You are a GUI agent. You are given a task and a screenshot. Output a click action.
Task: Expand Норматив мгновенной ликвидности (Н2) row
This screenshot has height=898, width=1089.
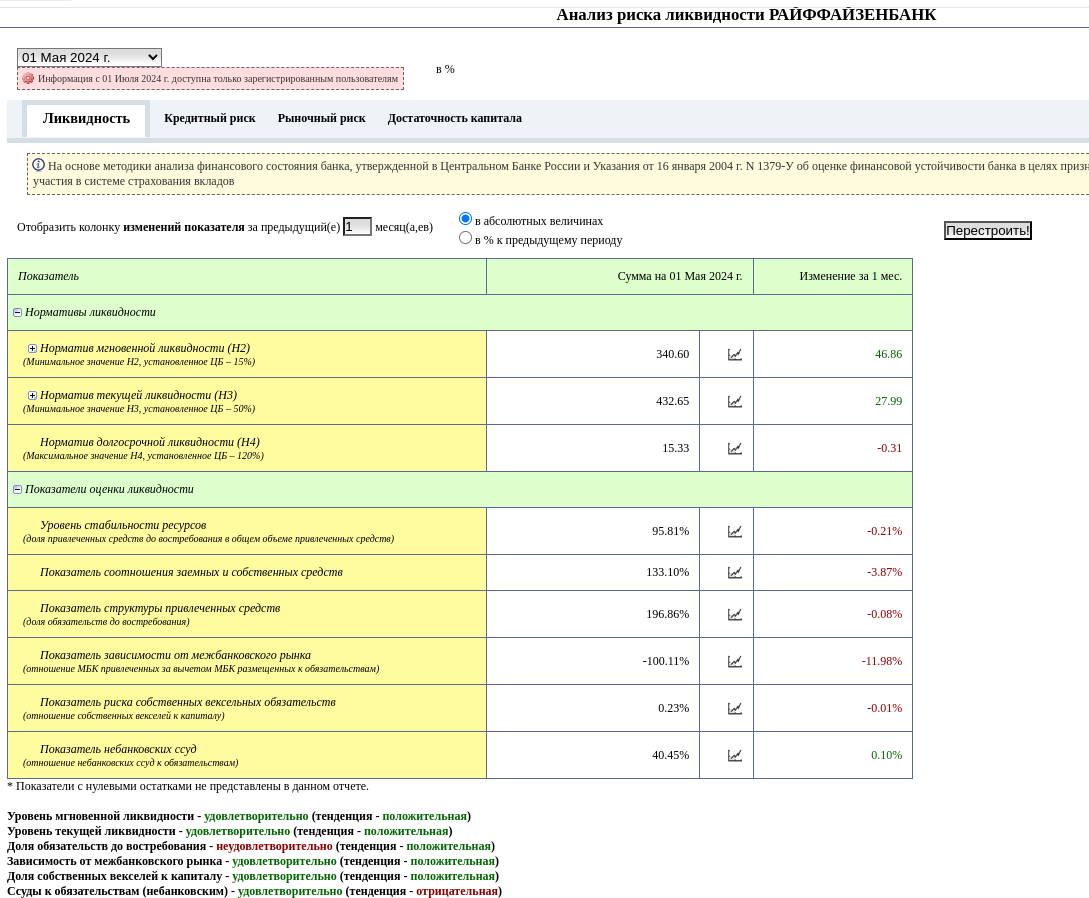pyautogui.click(x=32, y=349)
